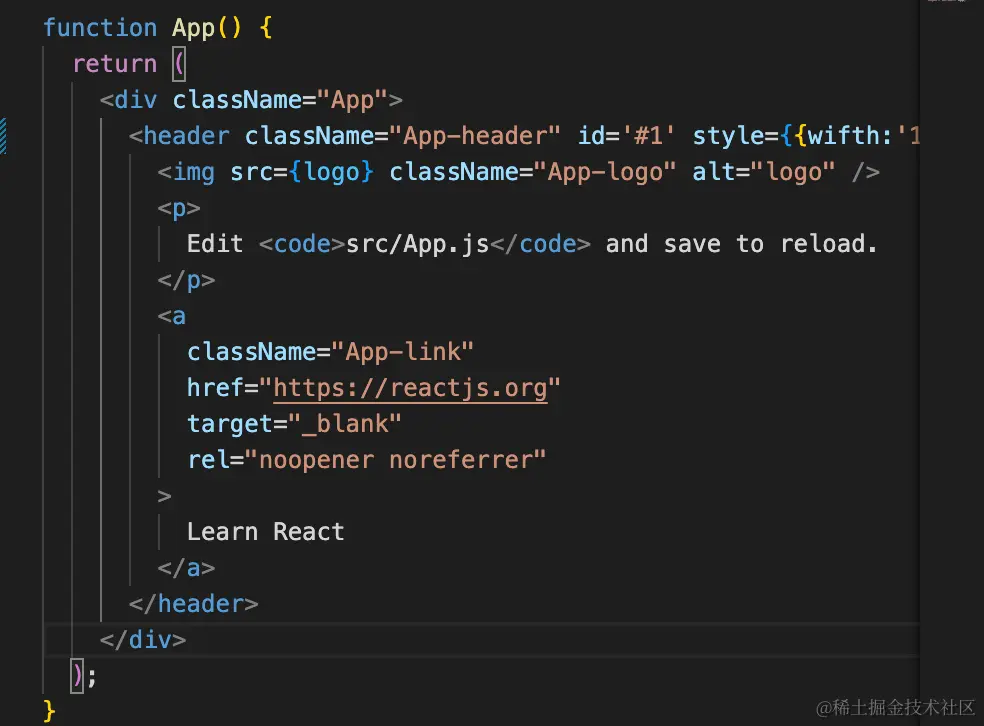Click the highlighted opening parenthesis after return
The width and height of the screenshot is (984, 726).
(179, 64)
